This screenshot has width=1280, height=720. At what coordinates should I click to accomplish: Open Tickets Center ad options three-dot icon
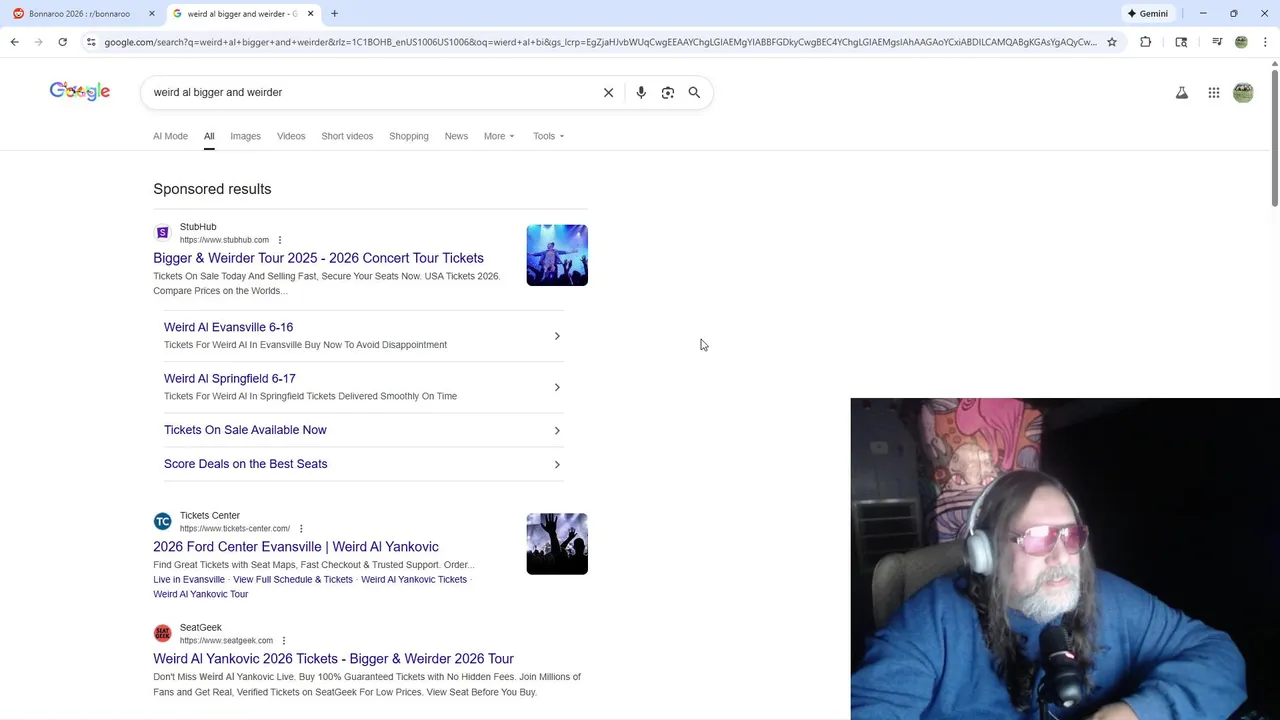(x=301, y=529)
